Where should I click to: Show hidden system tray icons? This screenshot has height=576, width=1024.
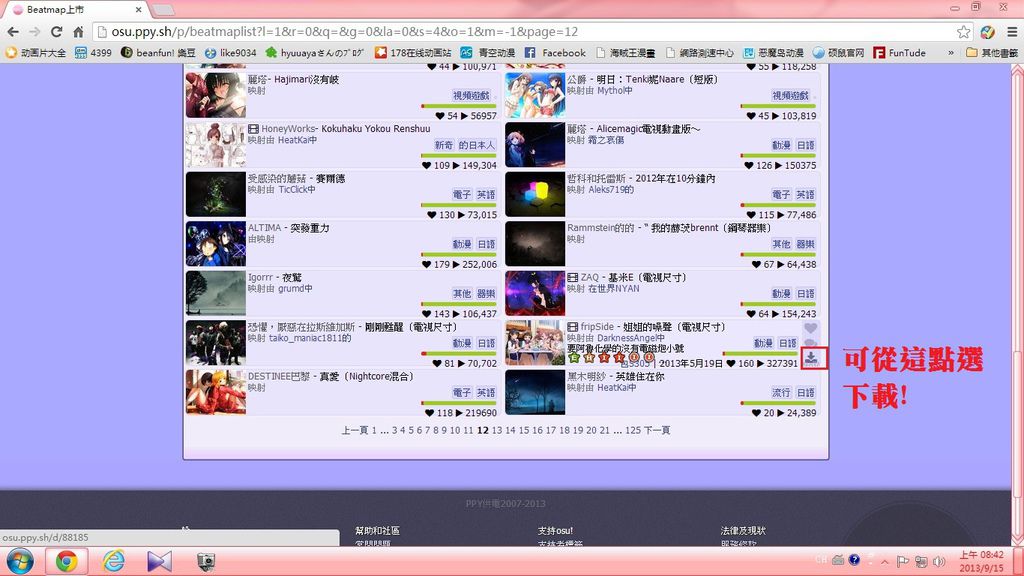(x=884, y=562)
